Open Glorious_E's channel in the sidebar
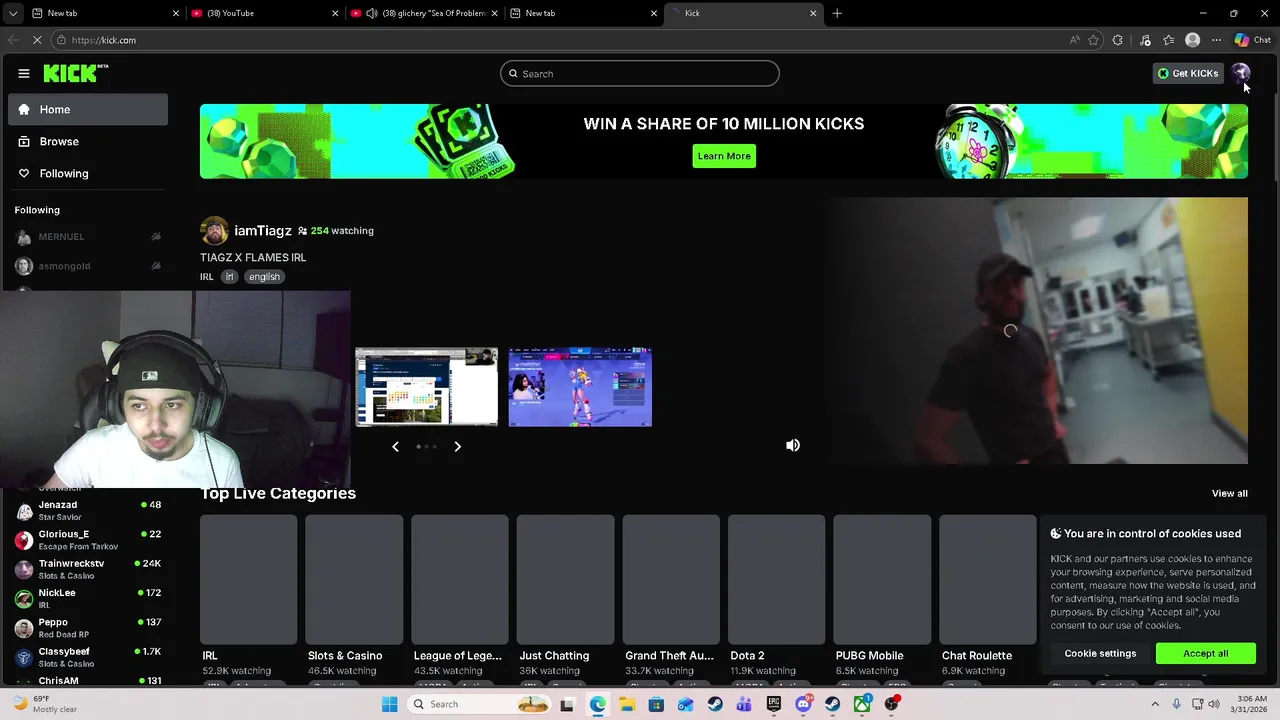Image resolution: width=1280 pixels, height=720 pixels. (88, 540)
